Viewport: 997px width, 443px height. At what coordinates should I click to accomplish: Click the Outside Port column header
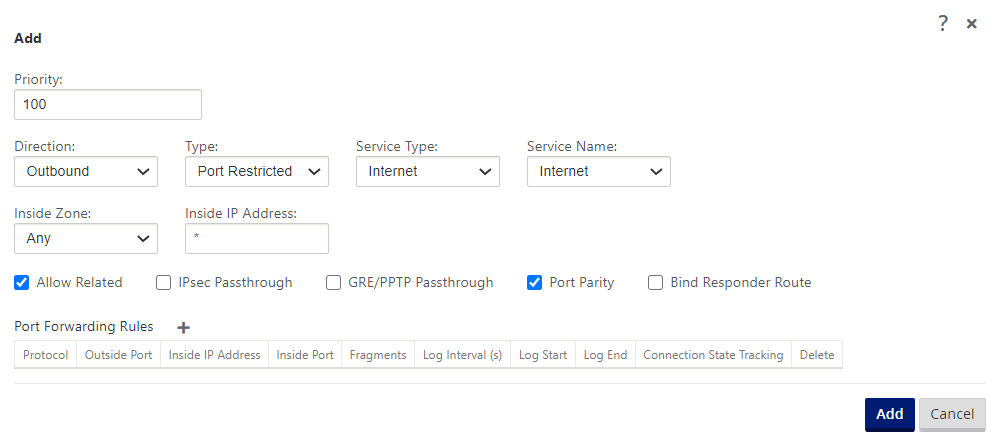118,355
